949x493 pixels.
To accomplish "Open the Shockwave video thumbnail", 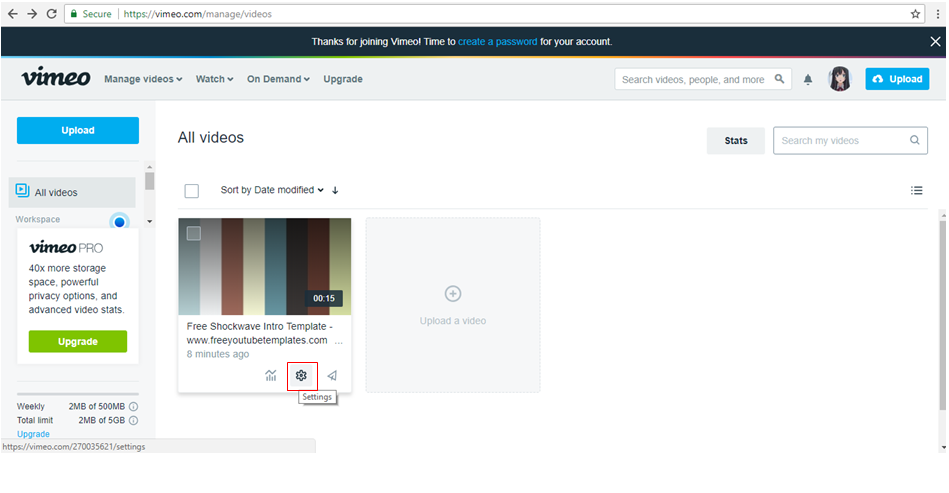I will tap(264, 267).
